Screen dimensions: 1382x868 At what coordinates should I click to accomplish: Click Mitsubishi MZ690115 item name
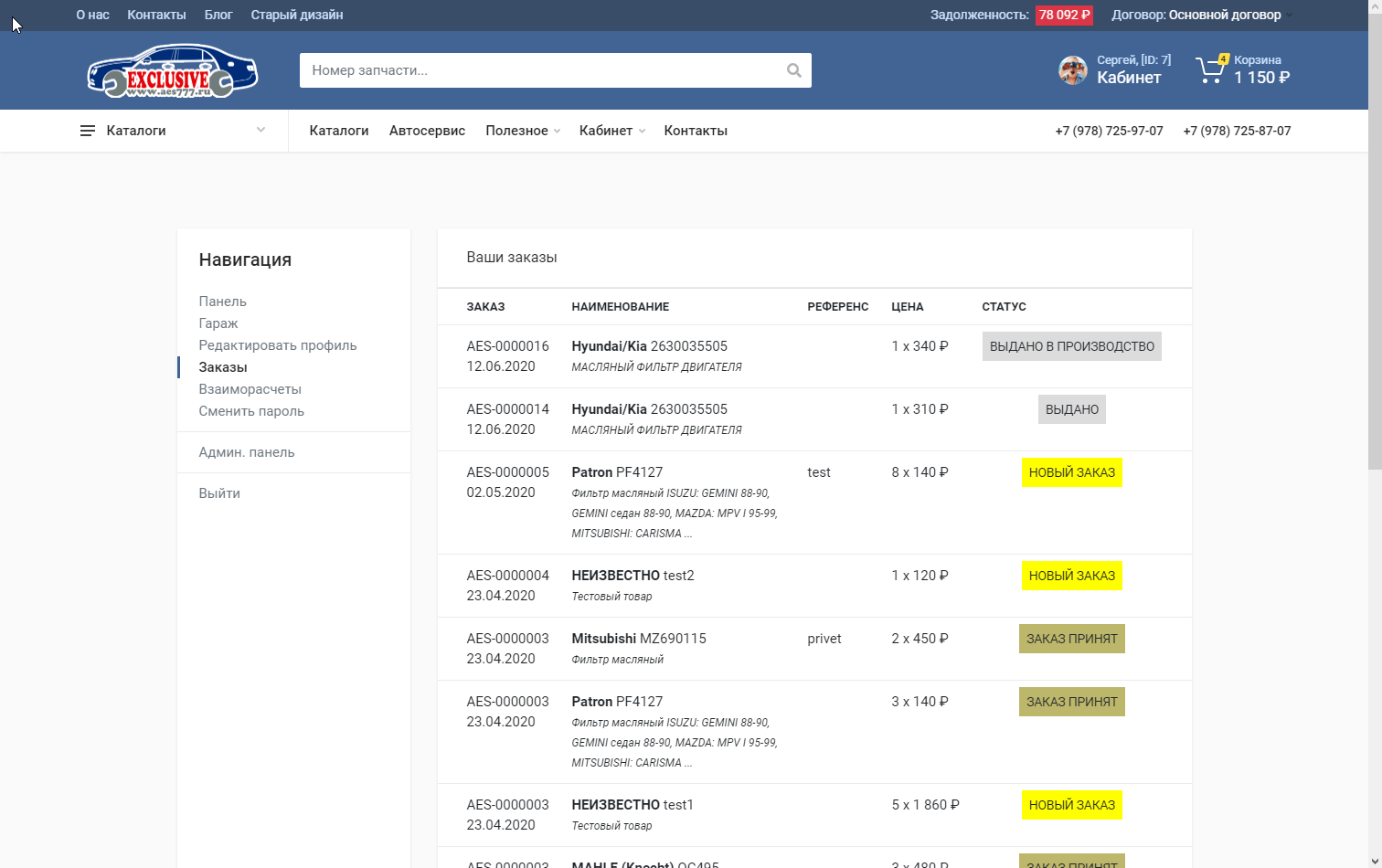point(639,639)
